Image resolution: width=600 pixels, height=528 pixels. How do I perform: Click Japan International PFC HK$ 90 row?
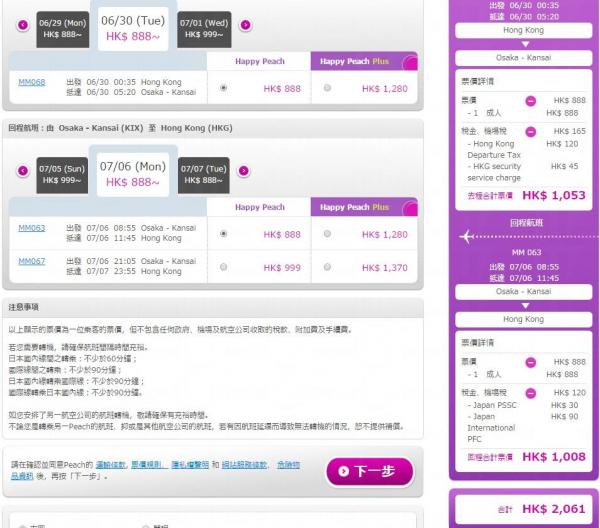[x=523, y=428]
